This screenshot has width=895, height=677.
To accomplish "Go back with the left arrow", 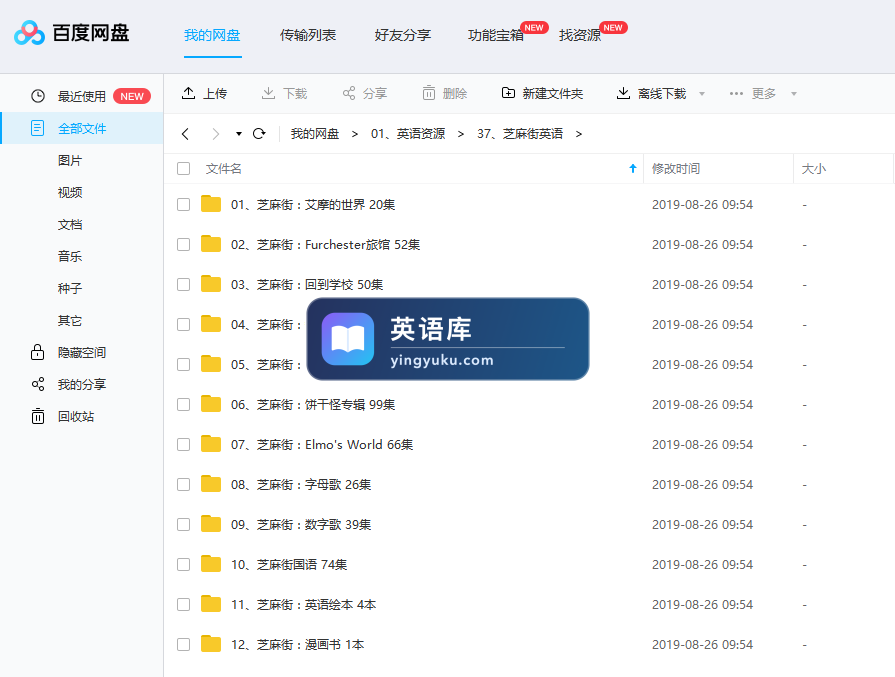I will (185, 134).
